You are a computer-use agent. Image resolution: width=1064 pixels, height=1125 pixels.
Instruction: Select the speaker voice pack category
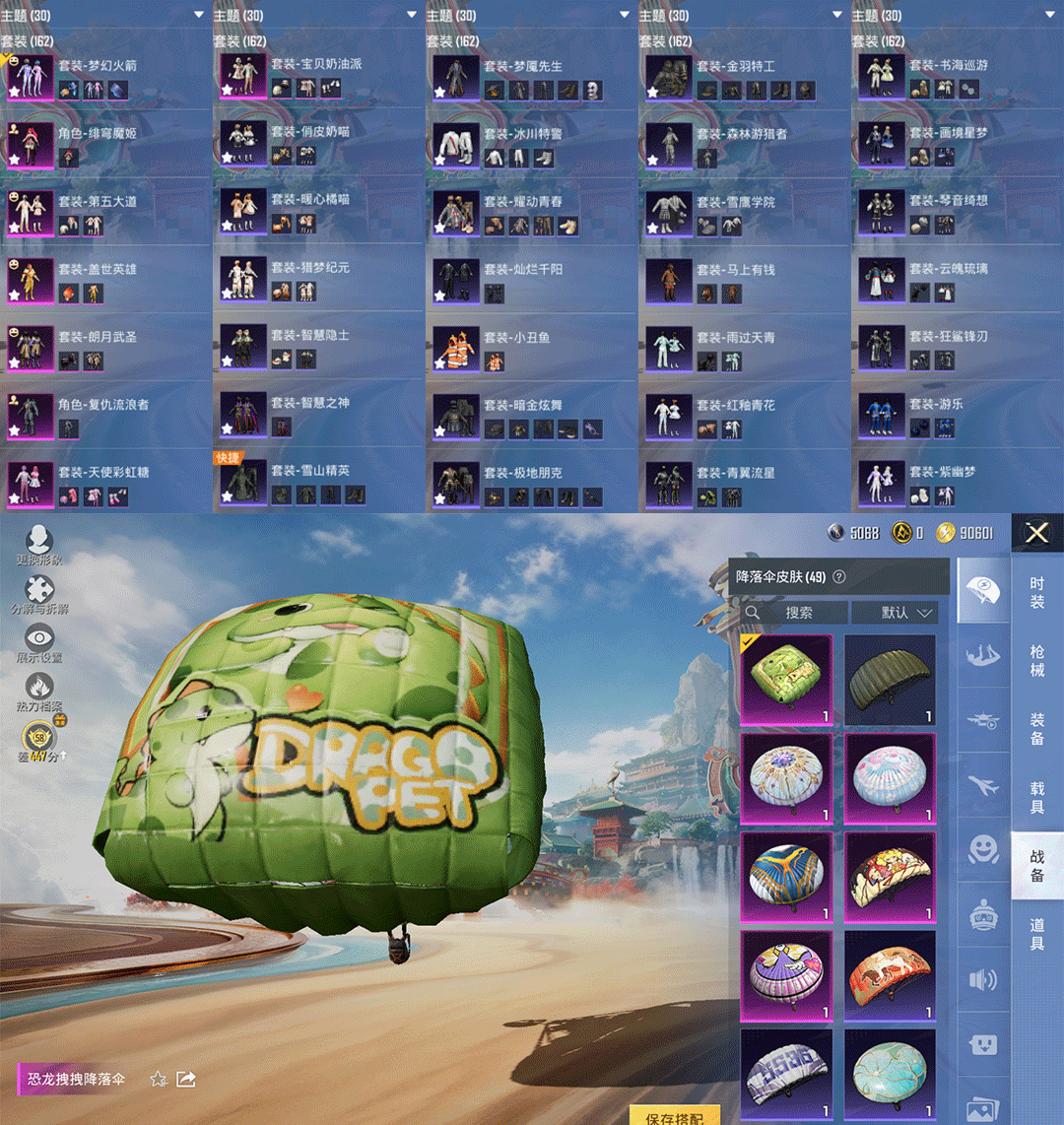point(983,979)
